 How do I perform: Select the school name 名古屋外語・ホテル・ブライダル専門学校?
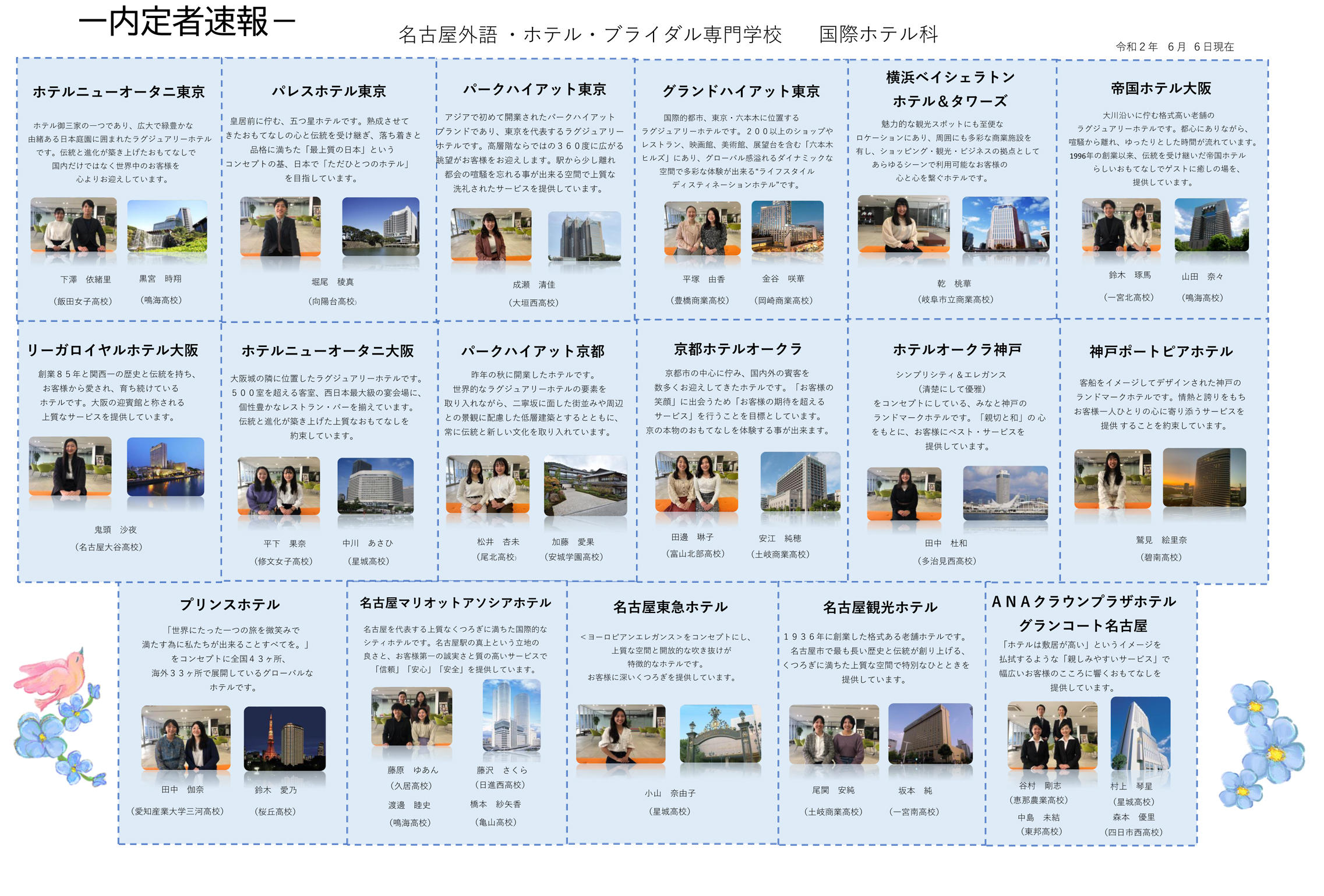(590, 35)
